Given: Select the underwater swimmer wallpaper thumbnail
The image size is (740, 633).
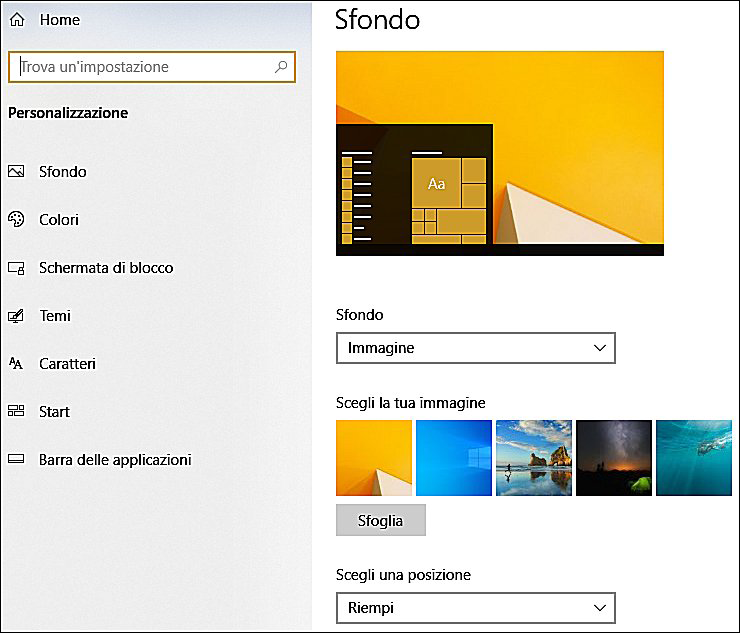Looking at the screenshot, I should [x=694, y=458].
